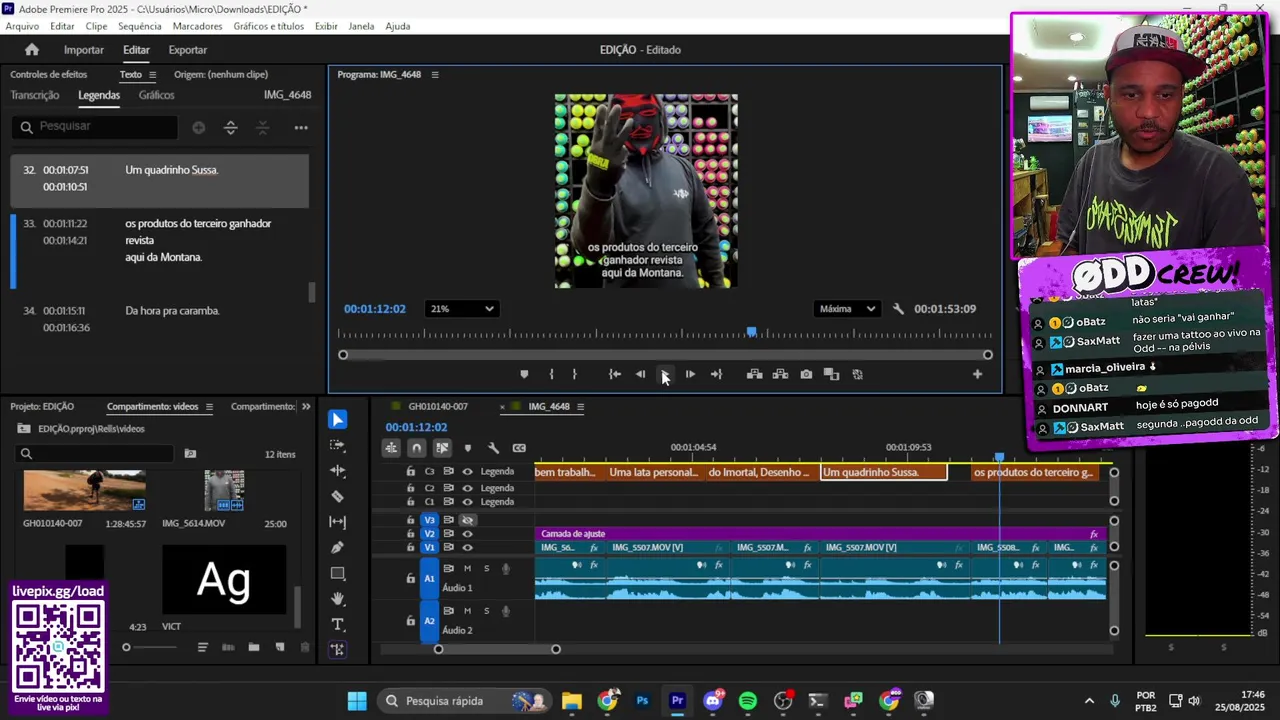Click the Mark Out button
Viewport: 1280px width, 720px height.
click(574, 374)
